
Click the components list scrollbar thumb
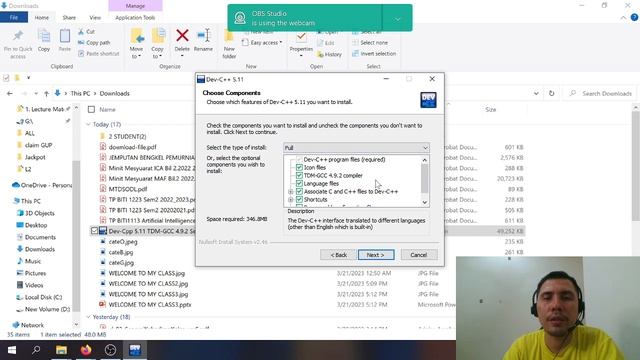click(424, 178)
